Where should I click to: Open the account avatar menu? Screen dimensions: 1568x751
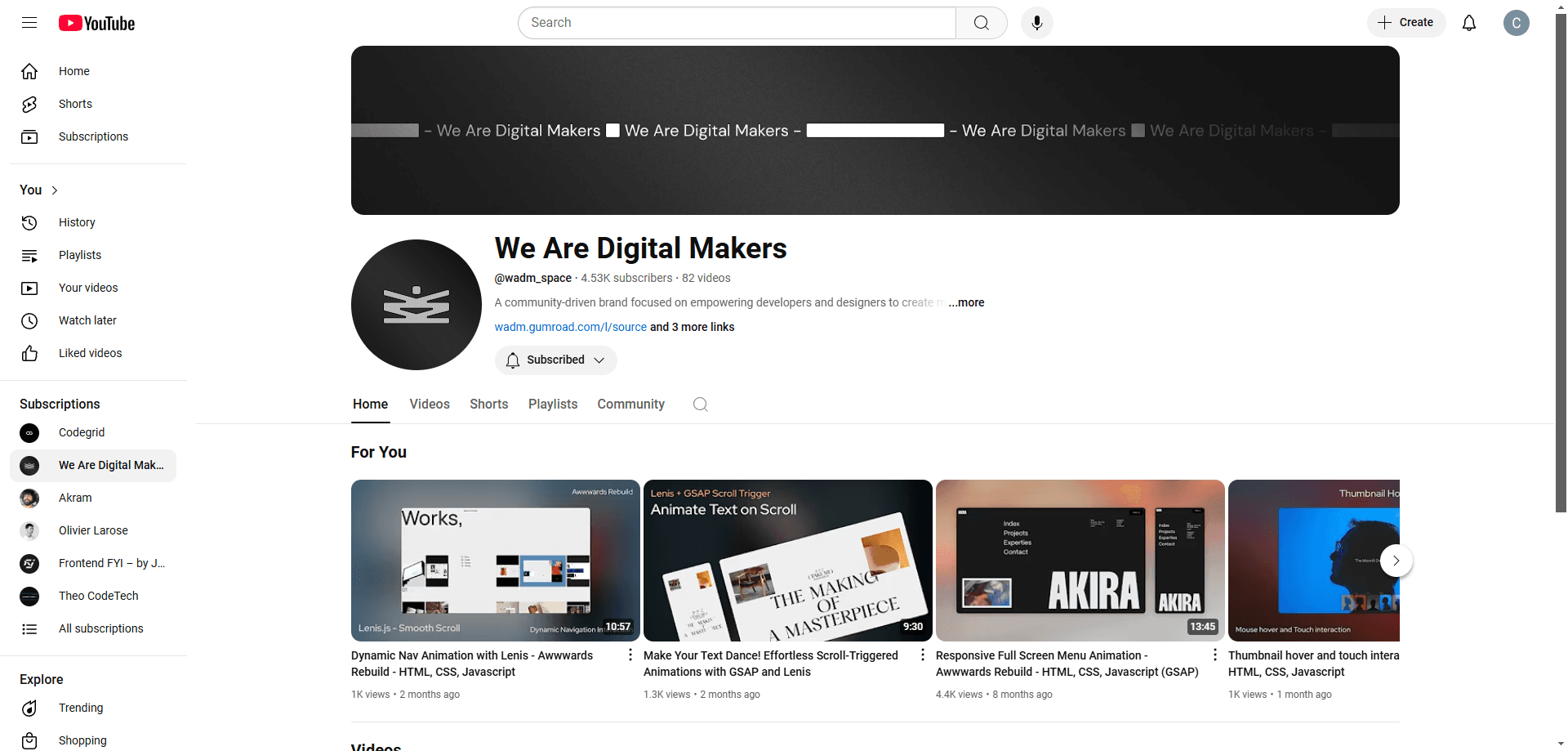point(1517,23)
